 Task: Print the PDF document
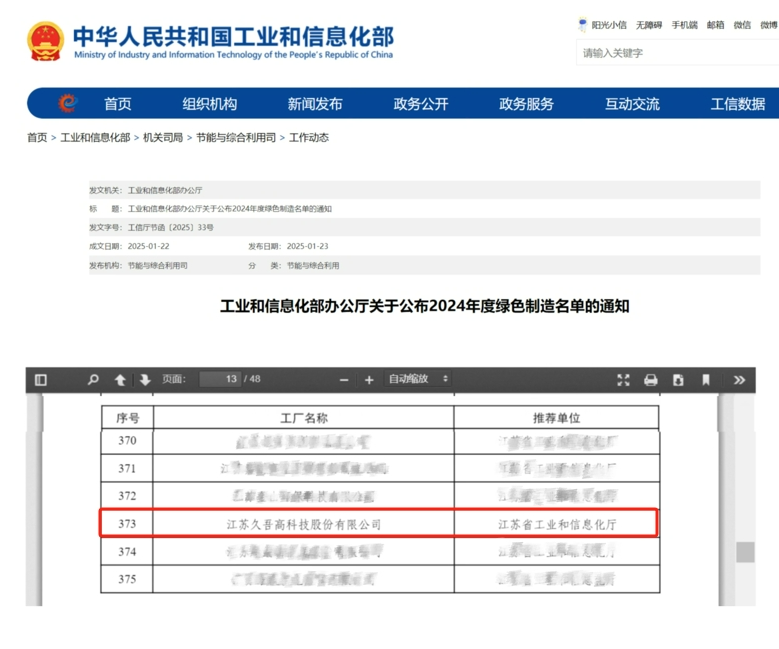(x=650, y=380)
